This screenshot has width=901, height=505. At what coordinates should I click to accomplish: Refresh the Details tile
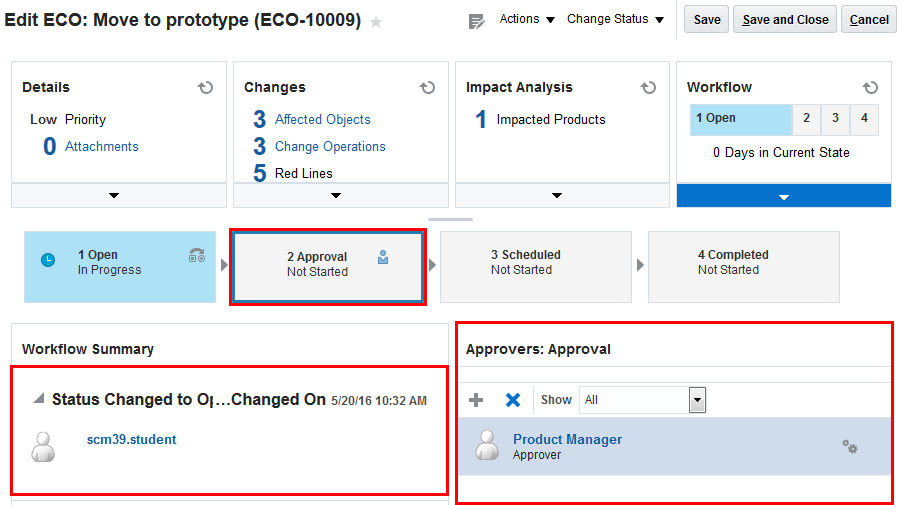click(206, 88)
